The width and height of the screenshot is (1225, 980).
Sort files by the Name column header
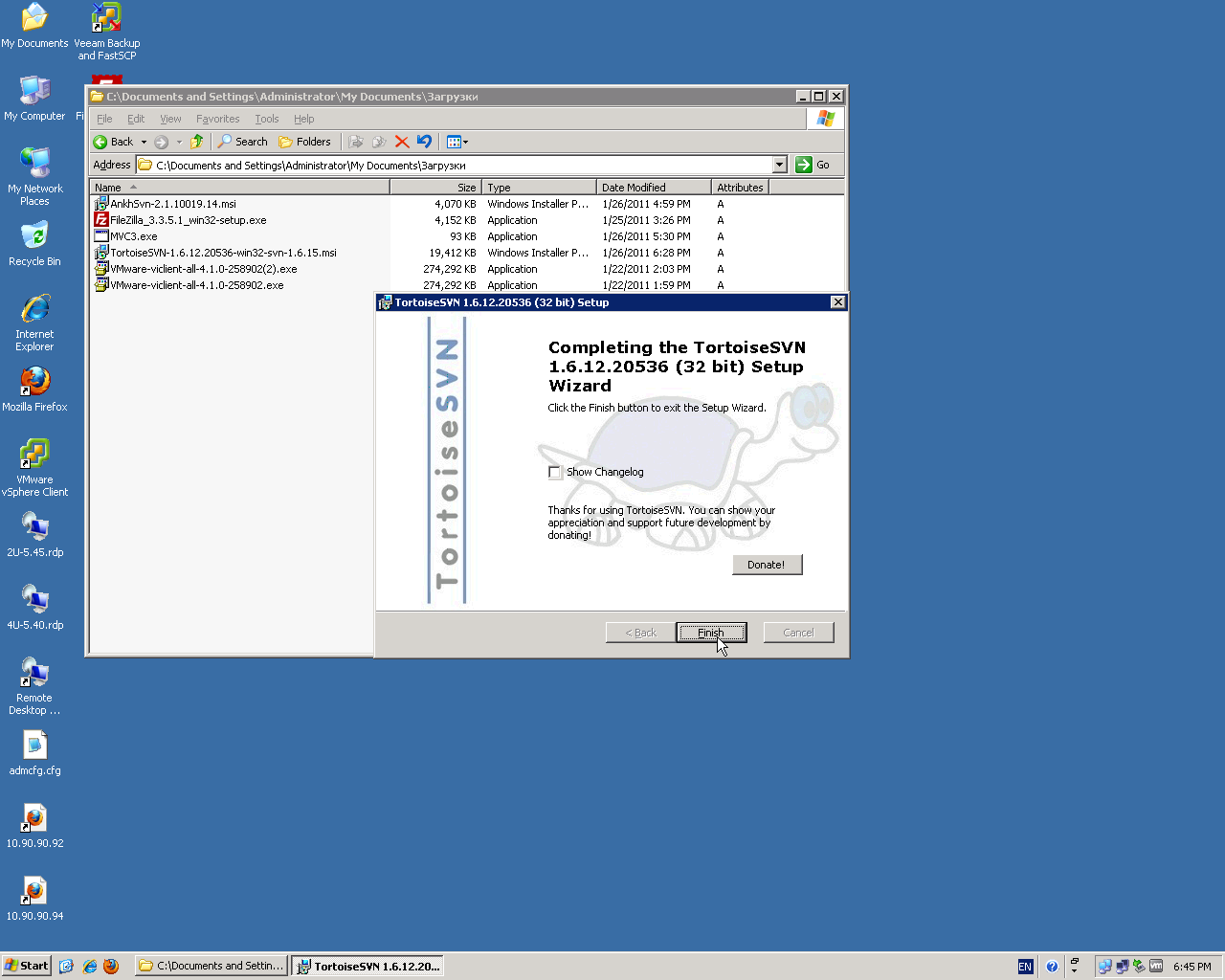point(239,188)
